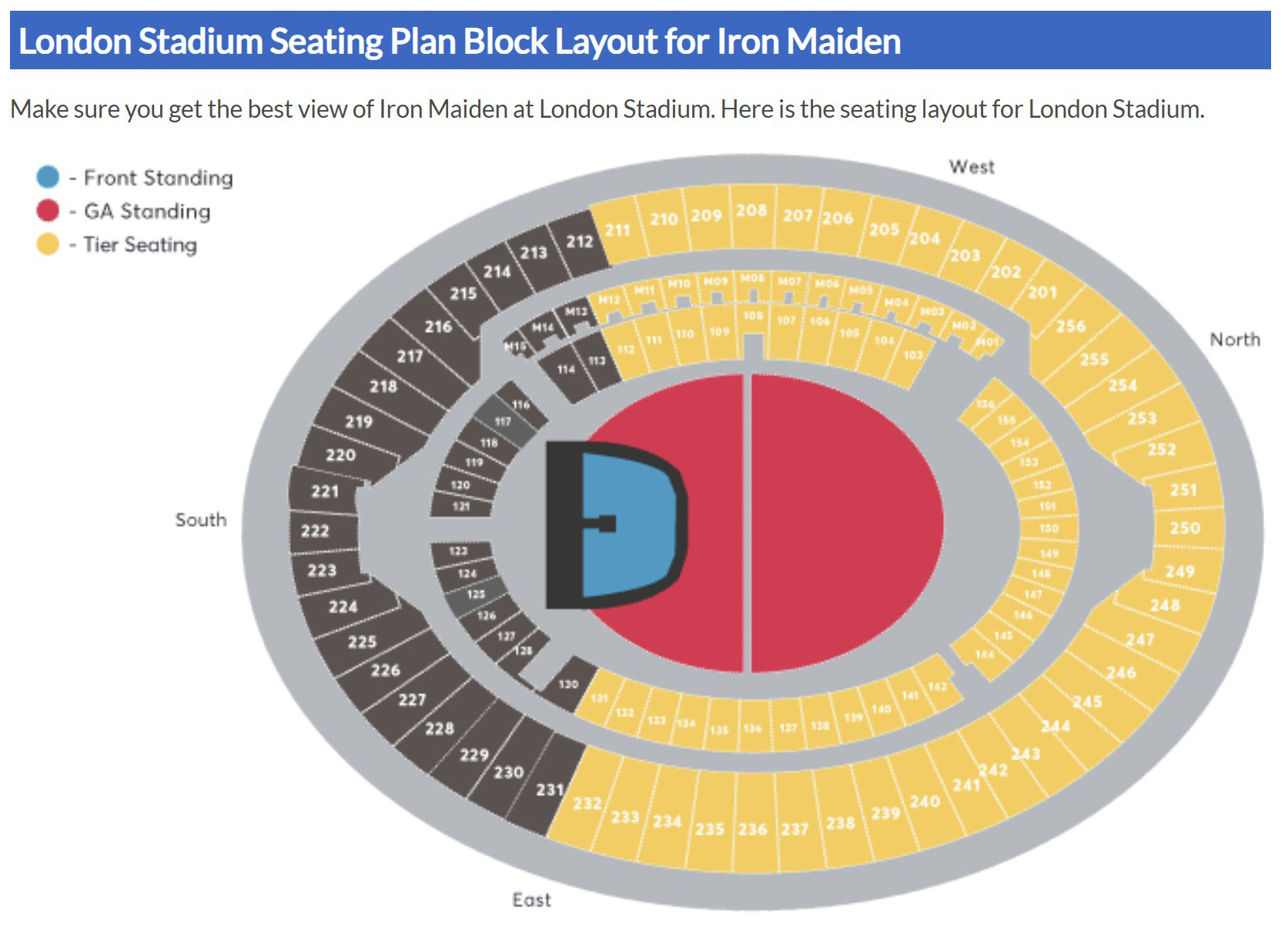
Task: Click the page heading about Iron Maiden
Action: [460, 41]
